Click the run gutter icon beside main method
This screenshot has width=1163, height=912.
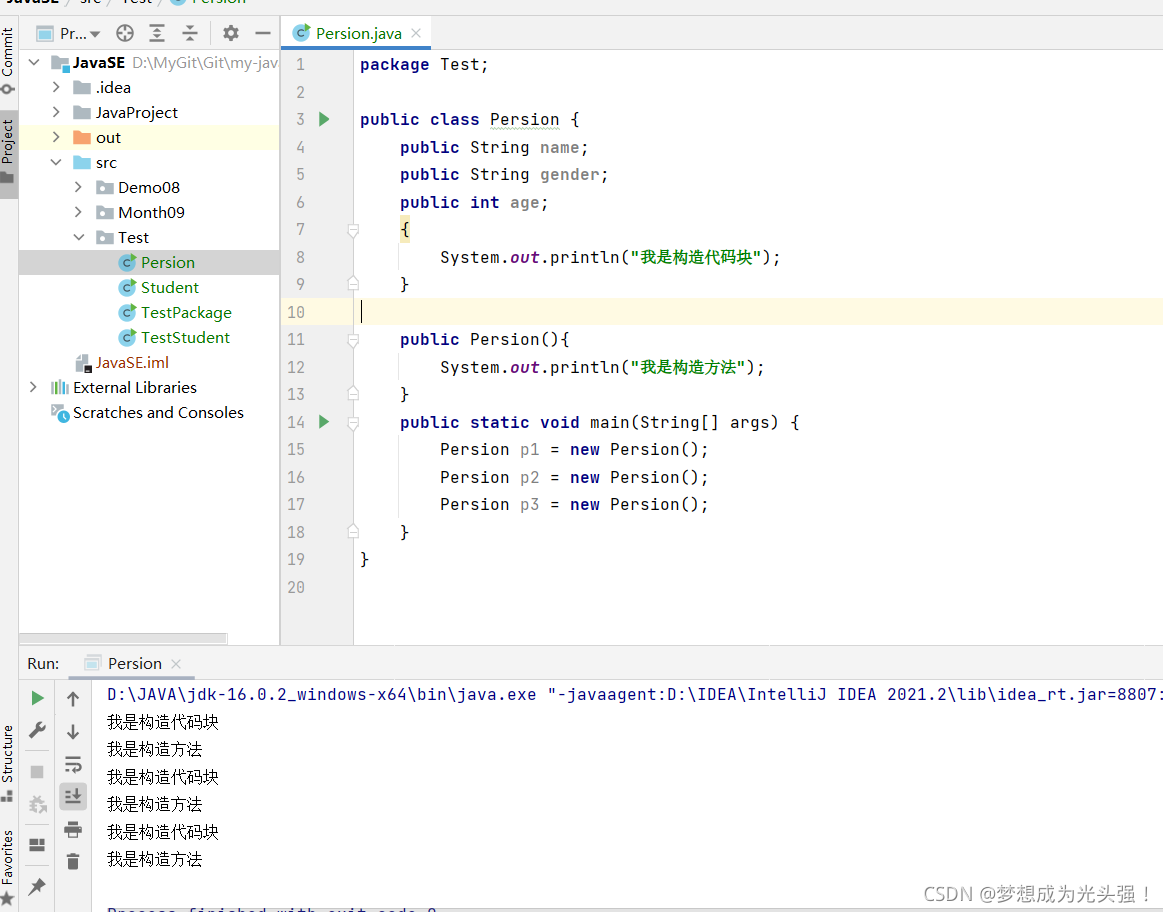coord(324,422)
